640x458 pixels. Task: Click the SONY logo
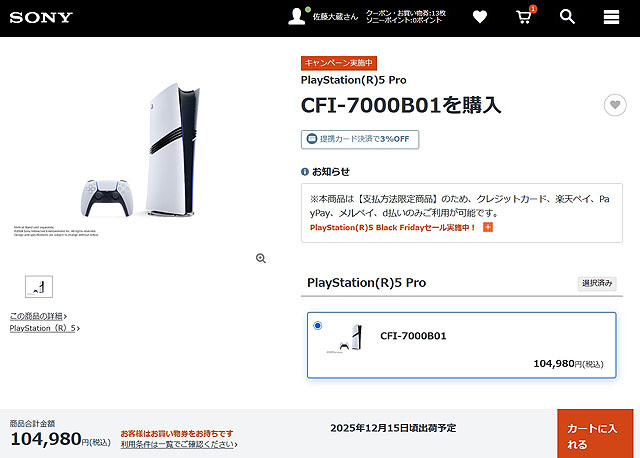[x=41, y=18]
